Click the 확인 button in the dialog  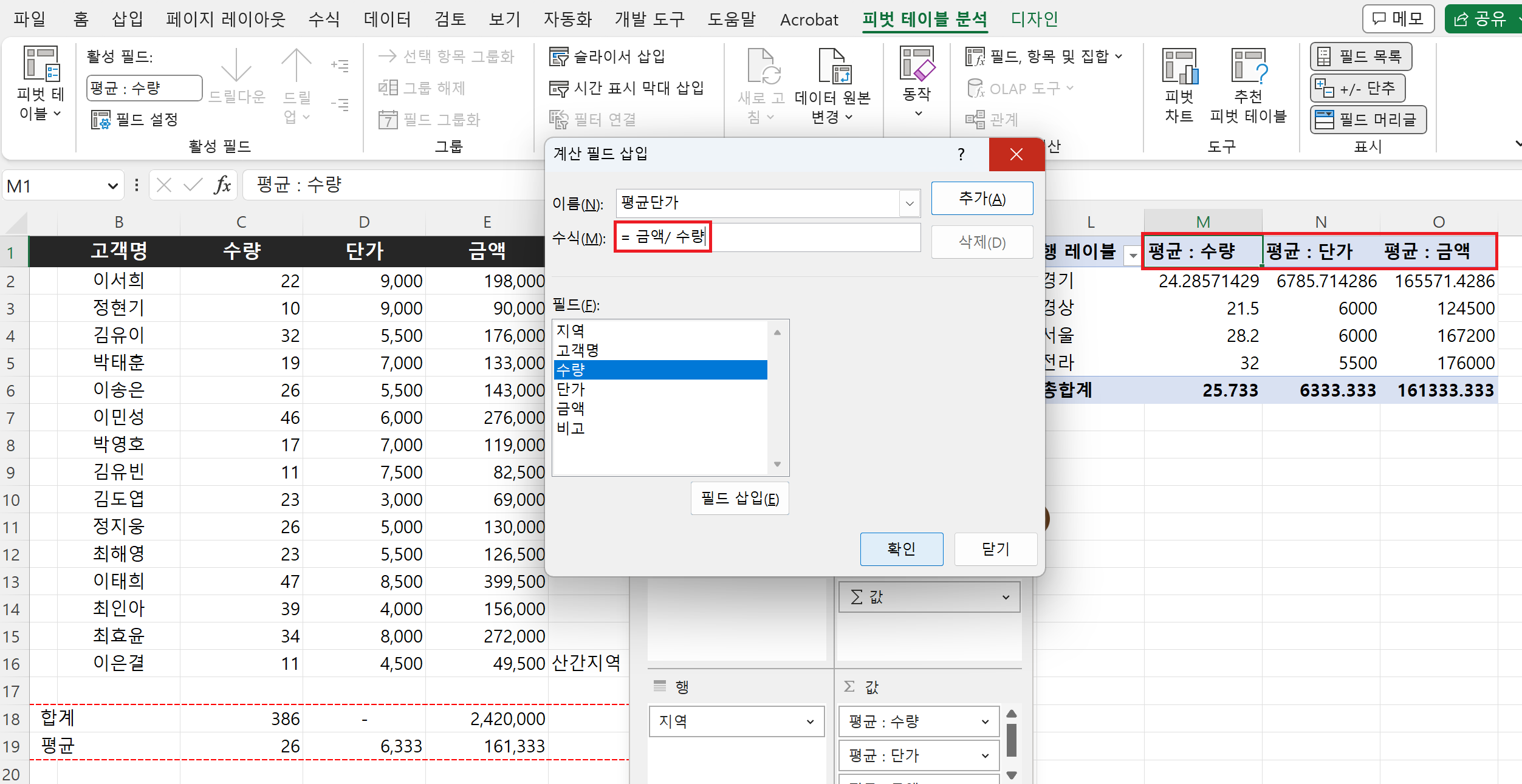(901, 549)
